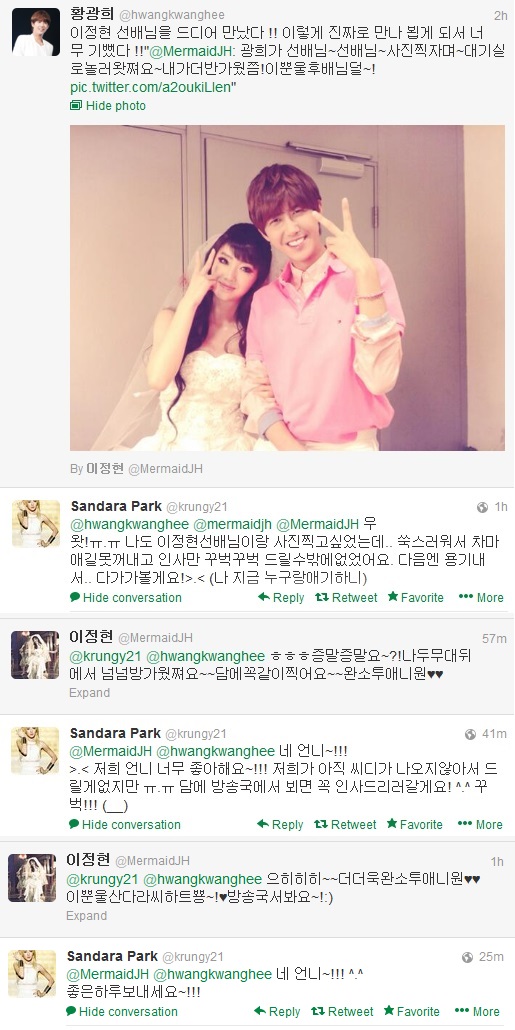Screen dimensions: 515x1030
Task: Favorite Sandara Park's first tweet
Action: coord(416,597)
